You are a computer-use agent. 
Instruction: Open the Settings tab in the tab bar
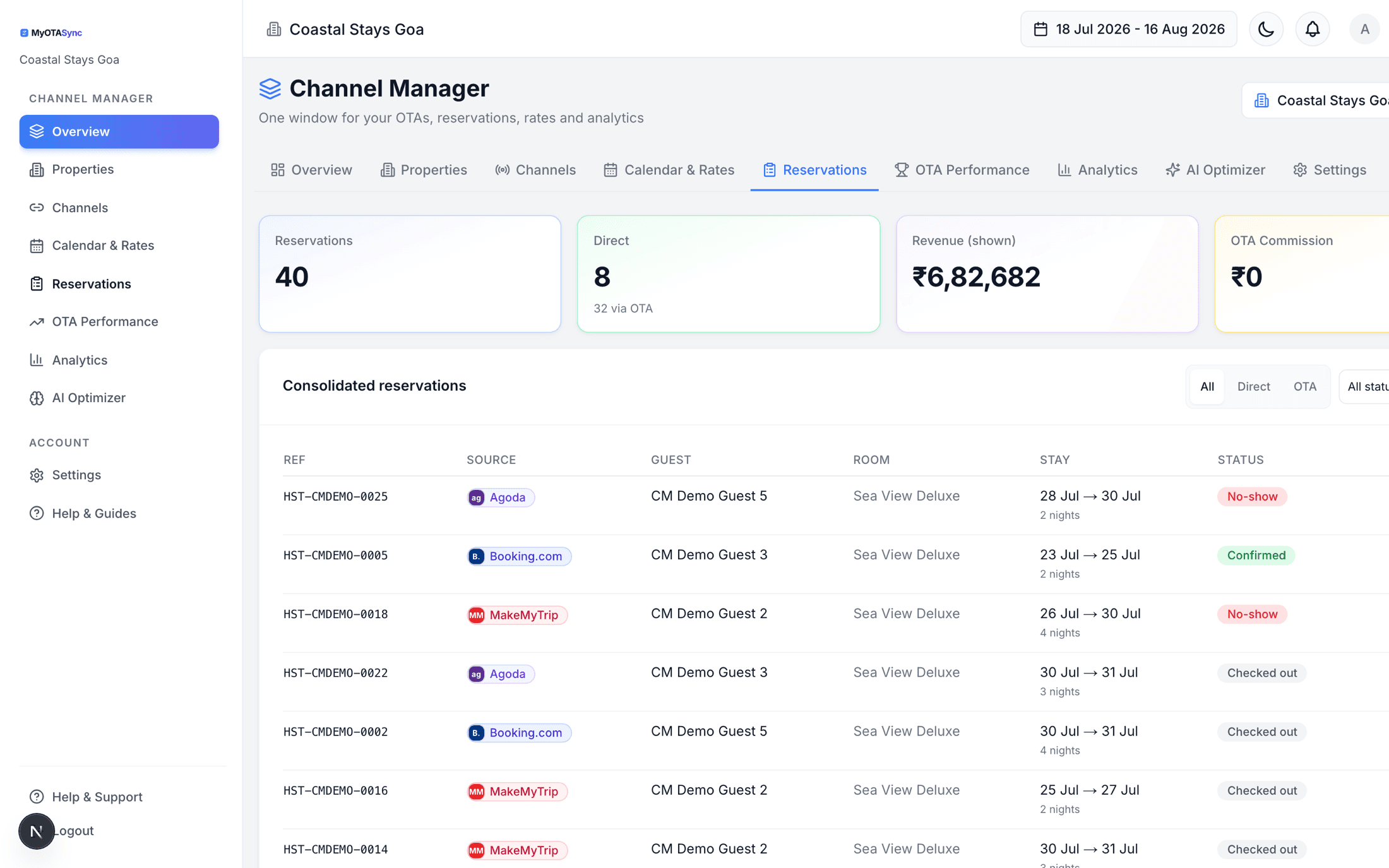pyautogui.click(x=1330, y=170)
